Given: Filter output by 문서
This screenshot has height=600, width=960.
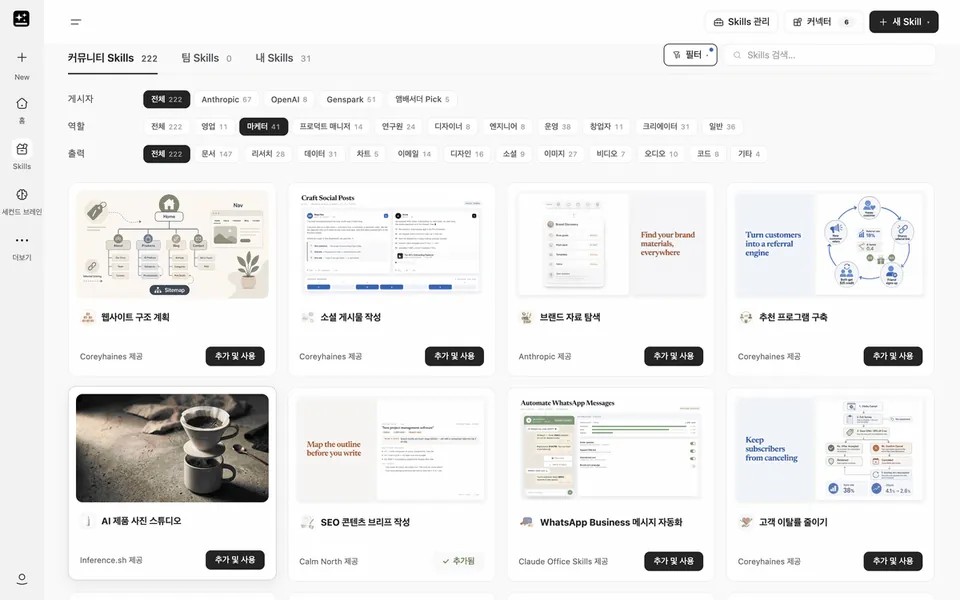Looking at the screenshot, I should [x=217, y=154].
